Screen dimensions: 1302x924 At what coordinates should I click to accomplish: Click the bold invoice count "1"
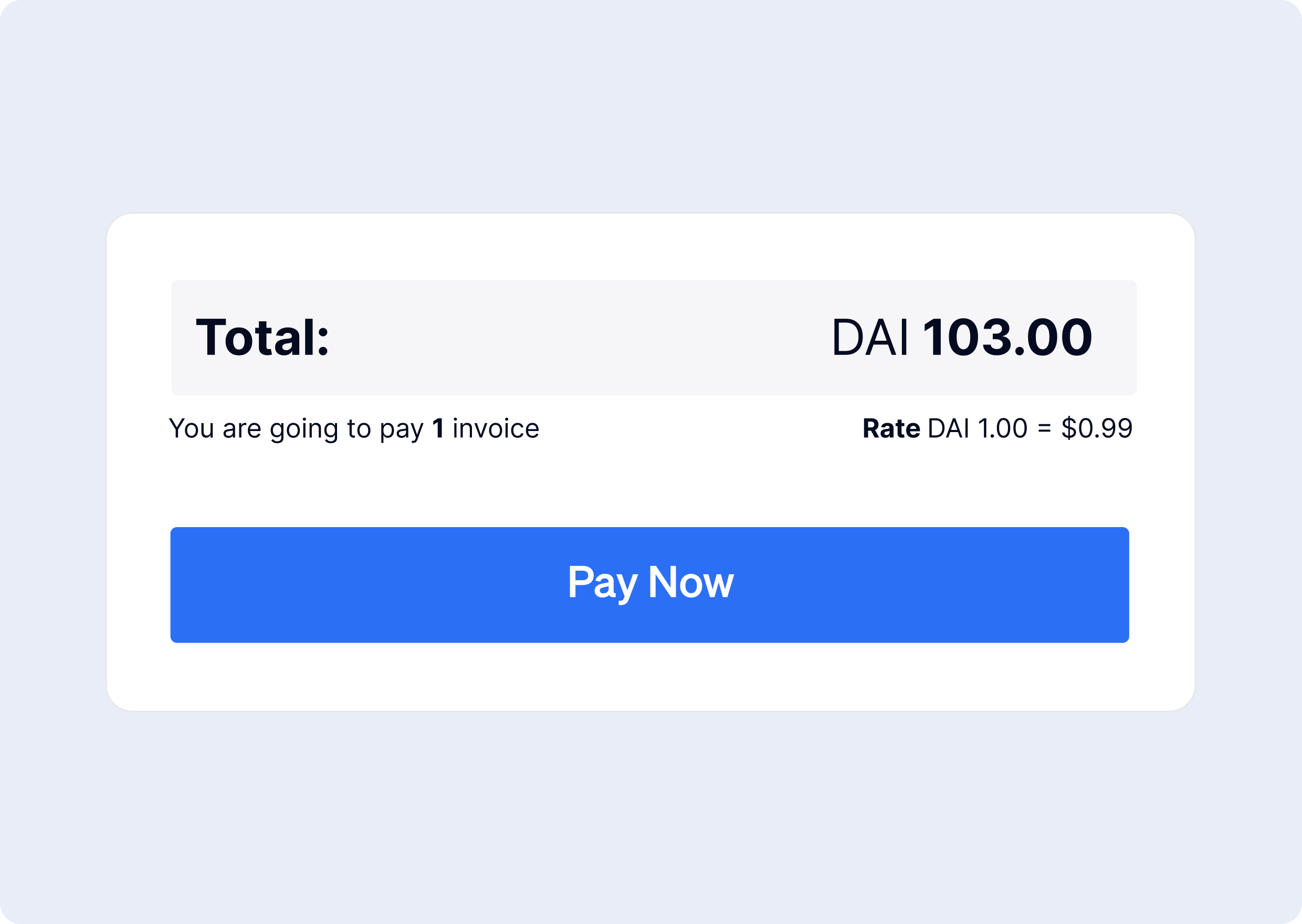click(438, 428)
